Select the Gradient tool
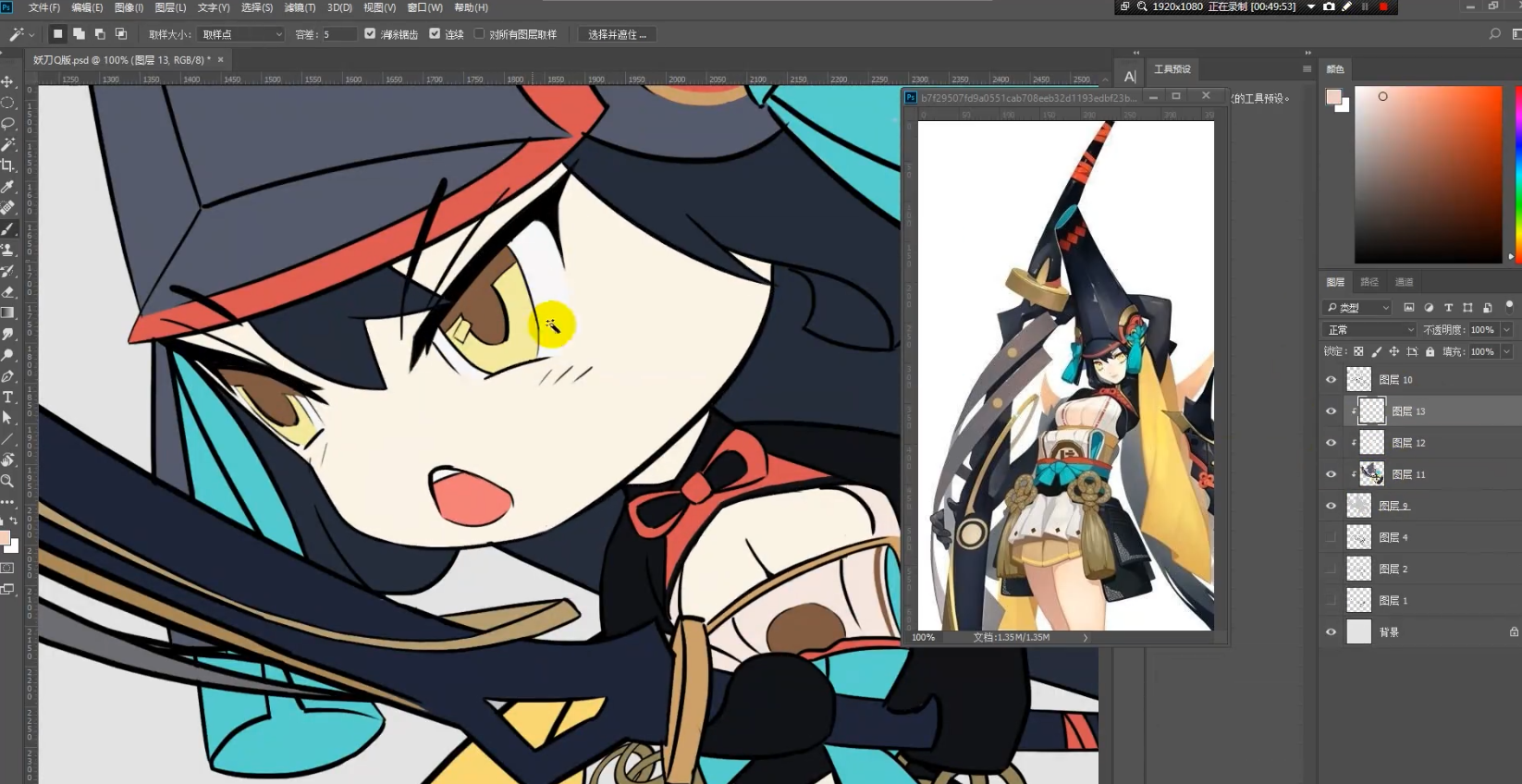The image size is (1522, 784). 8,312
